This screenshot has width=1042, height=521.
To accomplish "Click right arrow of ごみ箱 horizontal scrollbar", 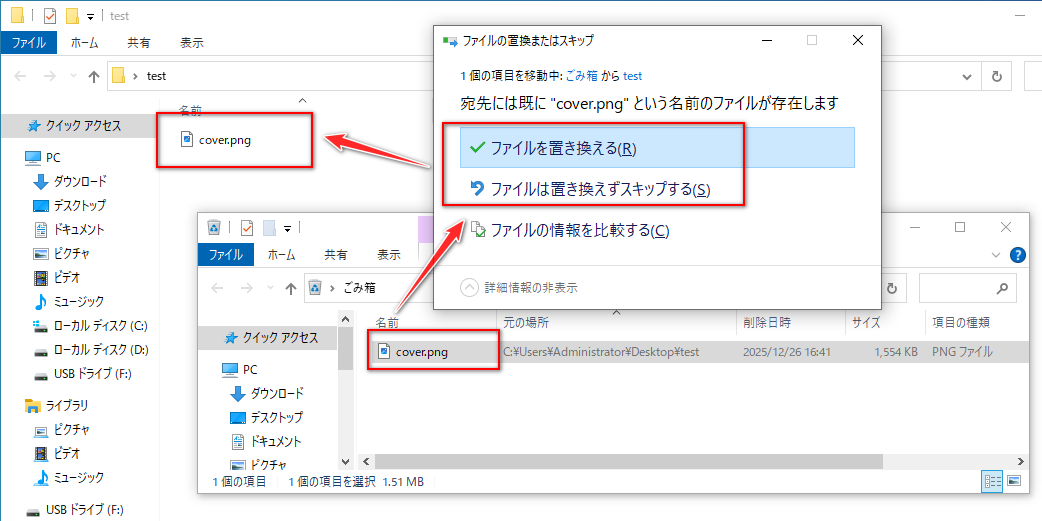I will tap(1021, 461).
